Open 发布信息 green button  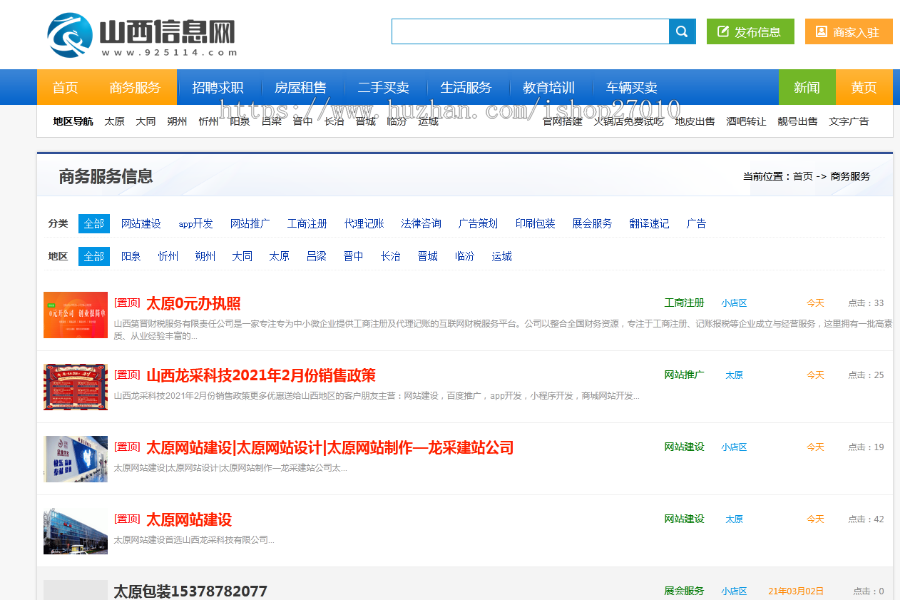point(750,31)
